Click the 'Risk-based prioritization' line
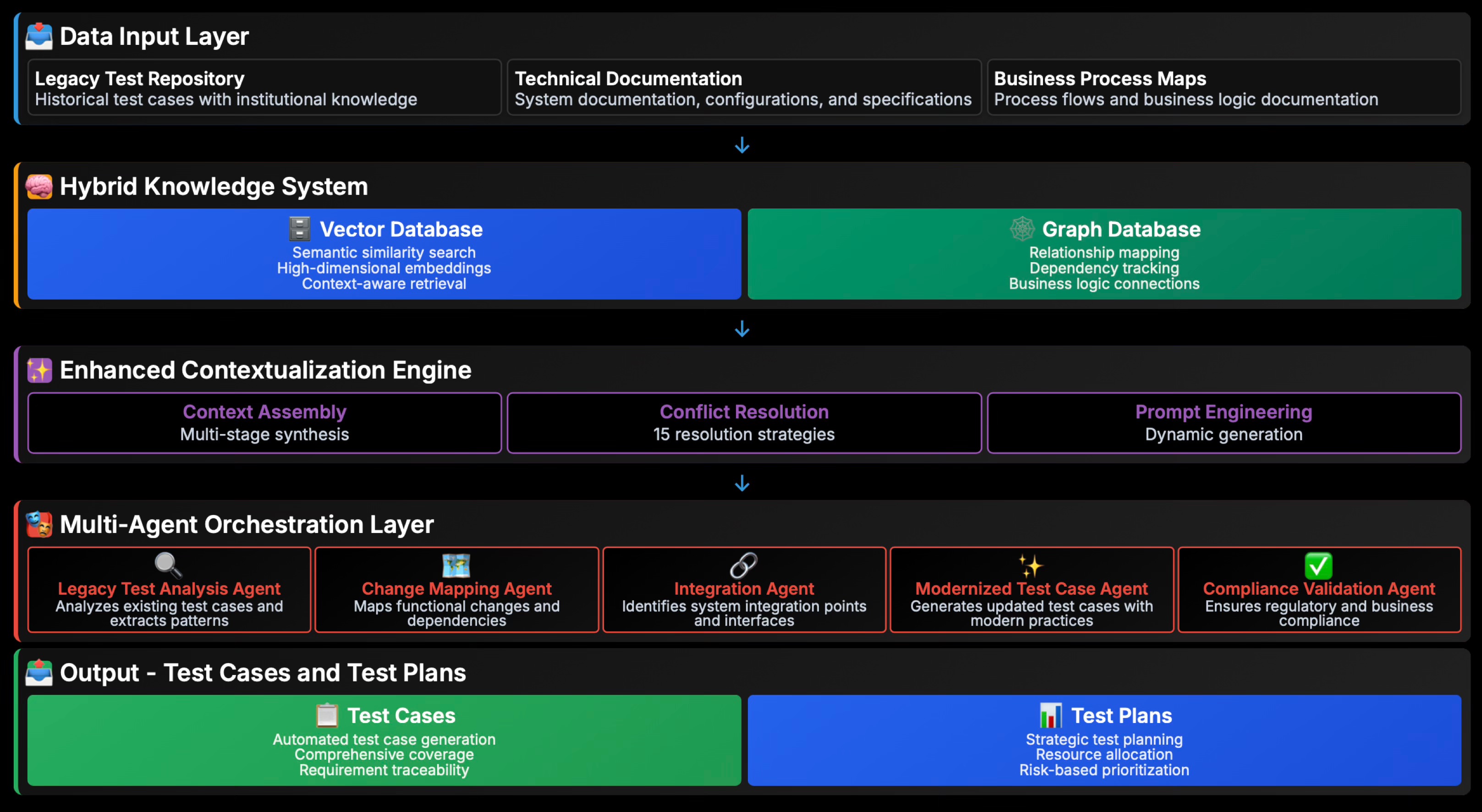Viewport: 1482px width, 812px height. click(x=1104, y=770)
